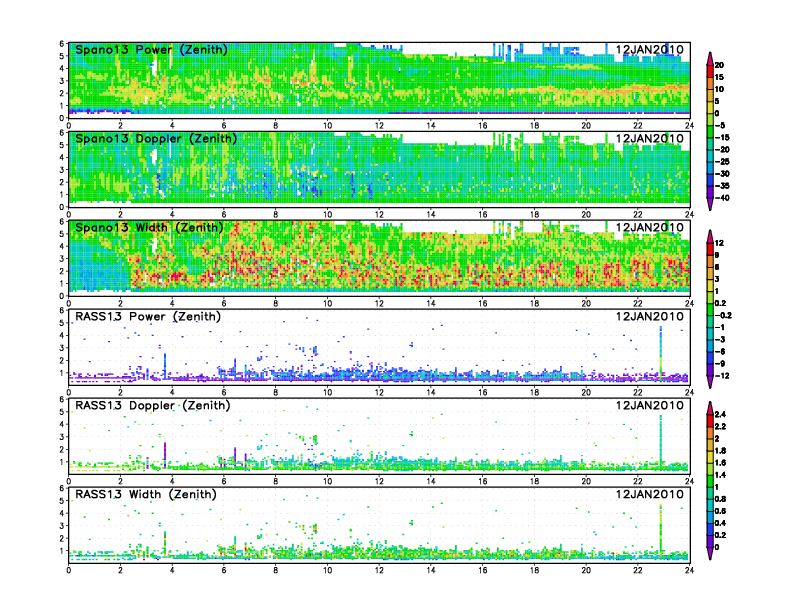Screen dimensions: 792x612
Task: Pick the red swatch labeled 20 on top colorbar
Action: point(710,71)
